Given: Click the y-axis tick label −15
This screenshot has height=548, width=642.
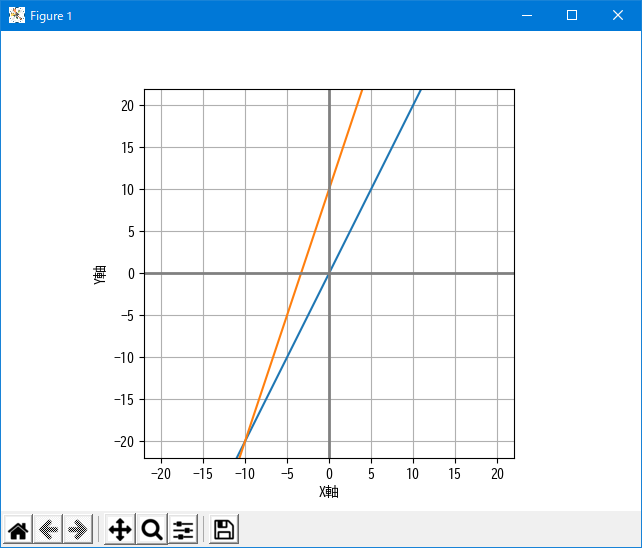Looking at the screenshot, I should pyautogui.click(x=124, y=400).
